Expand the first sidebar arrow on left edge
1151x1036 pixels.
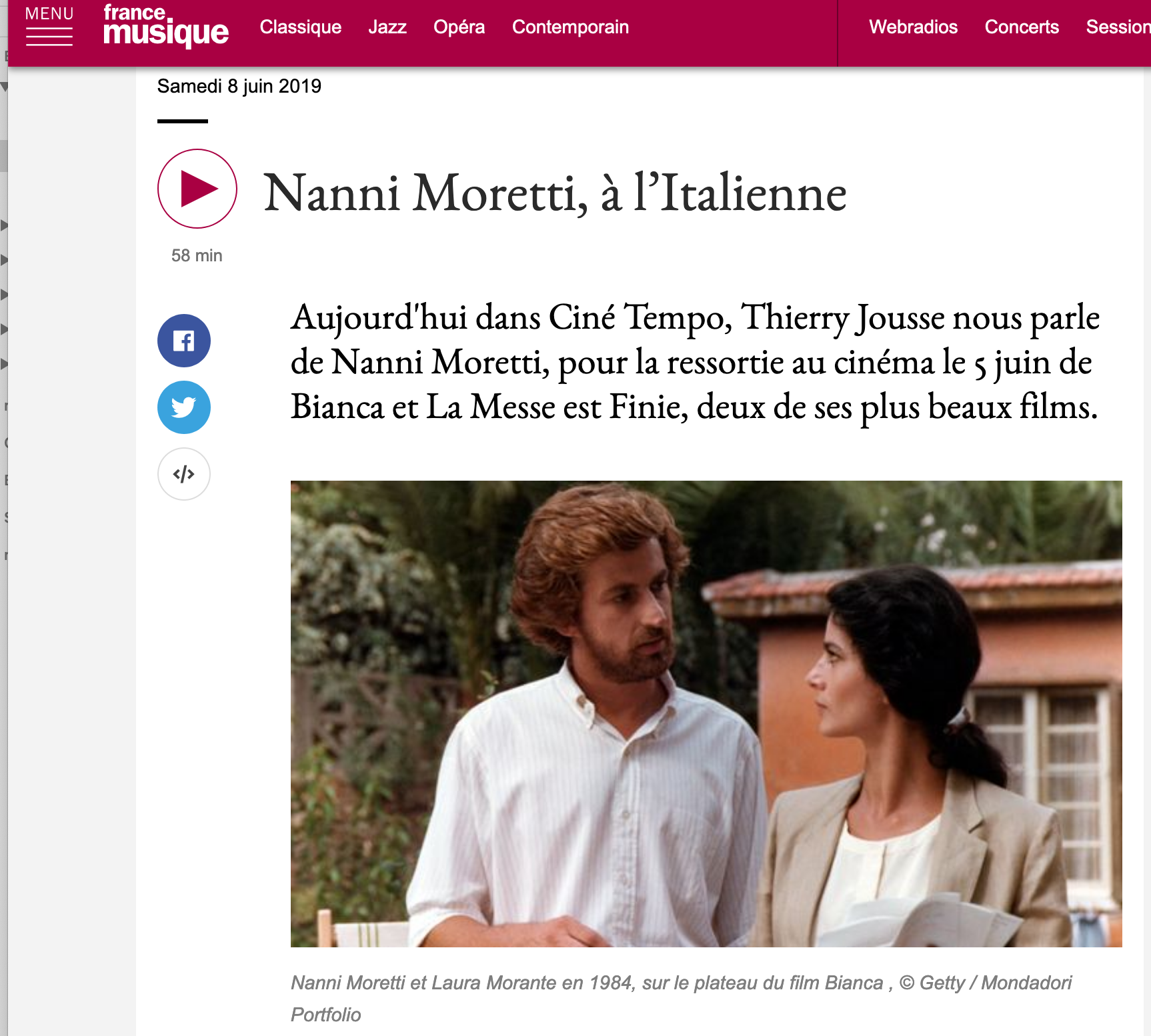[x=4, y=225]
